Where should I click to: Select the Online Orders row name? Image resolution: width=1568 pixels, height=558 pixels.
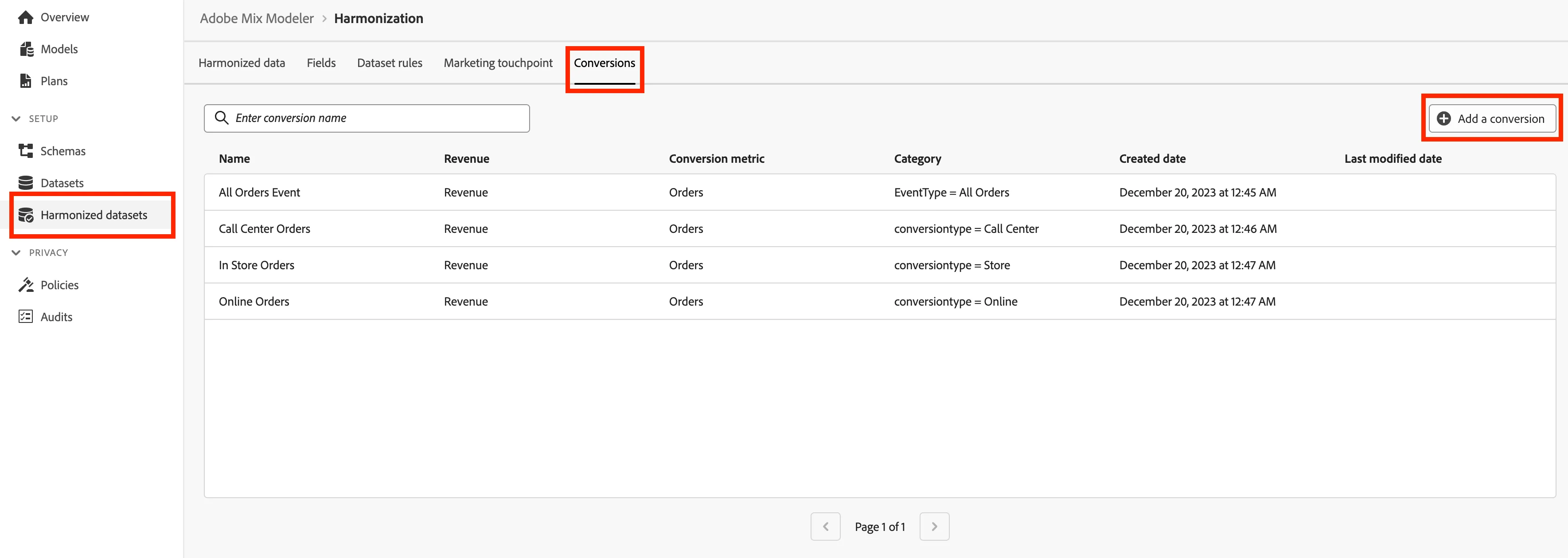click(254, 302)
